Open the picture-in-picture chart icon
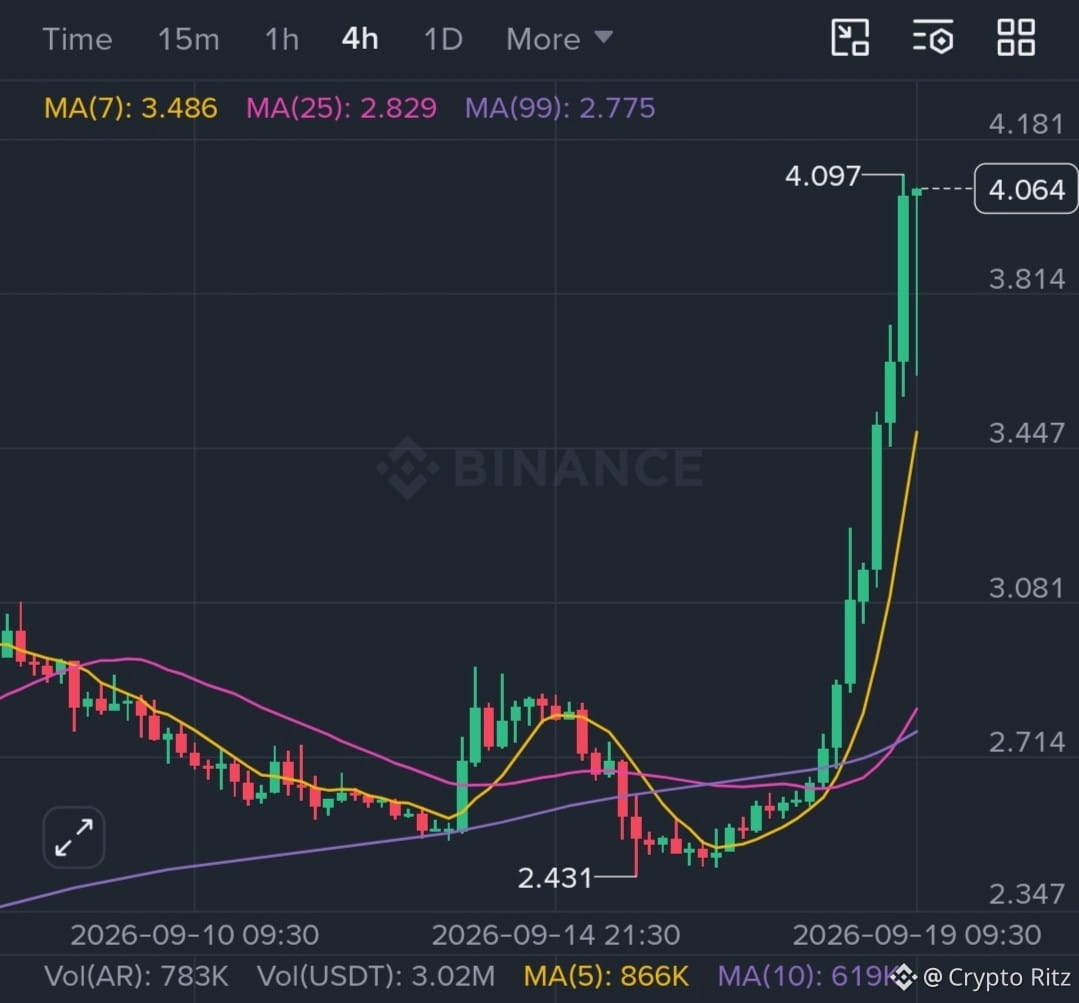This screenshot has width=1079, height=1003. pyautogui.click(x=851, y=37)
